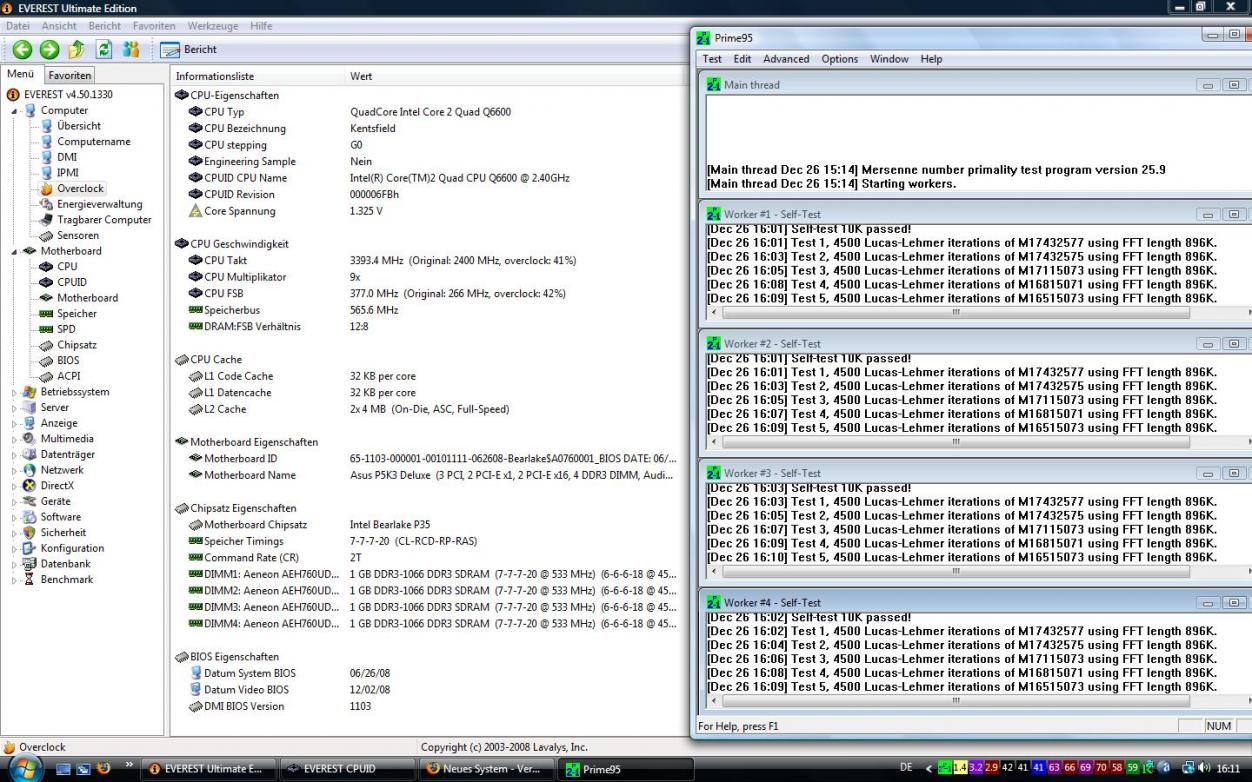Open the Ansicht menu
The width and height of the screenshot is (1252, 782).
[59, 25]
